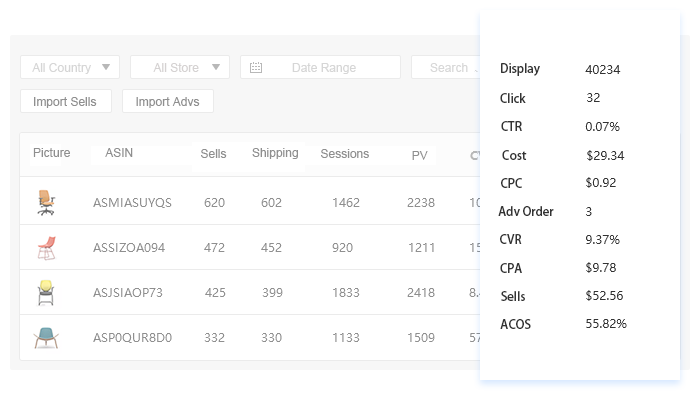700x400 pixels.
Task: Open the All Country dropdown
Action: pos(70,68)
